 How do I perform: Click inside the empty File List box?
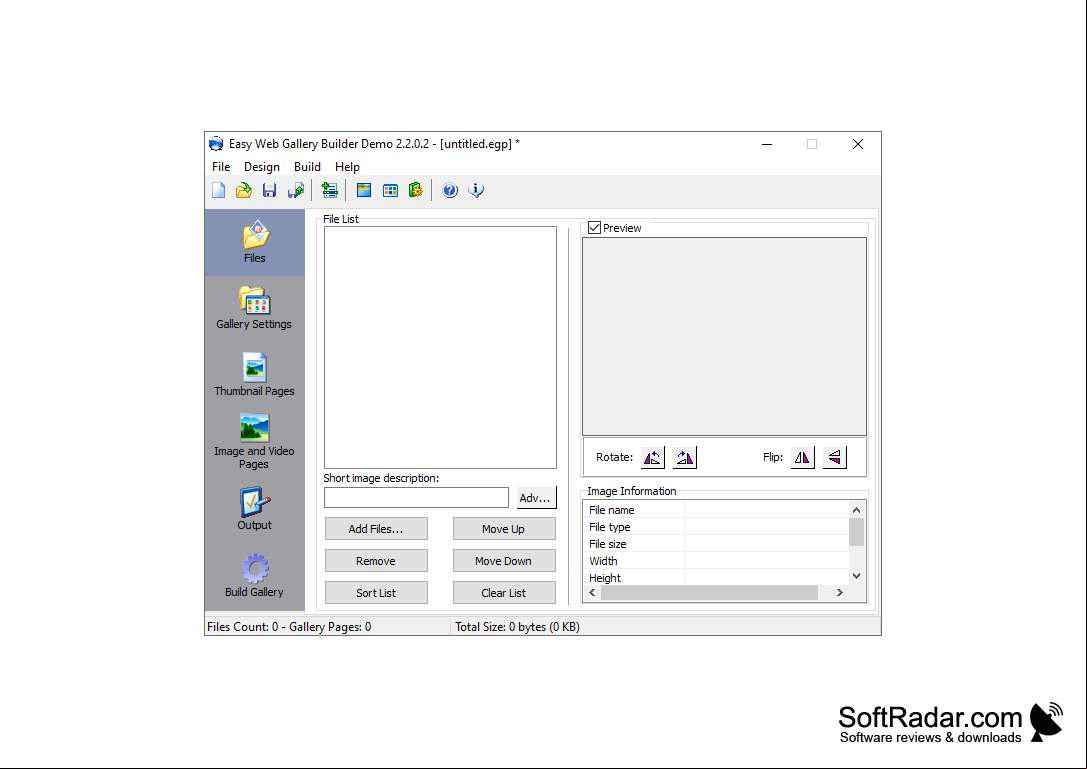point(440,347)
